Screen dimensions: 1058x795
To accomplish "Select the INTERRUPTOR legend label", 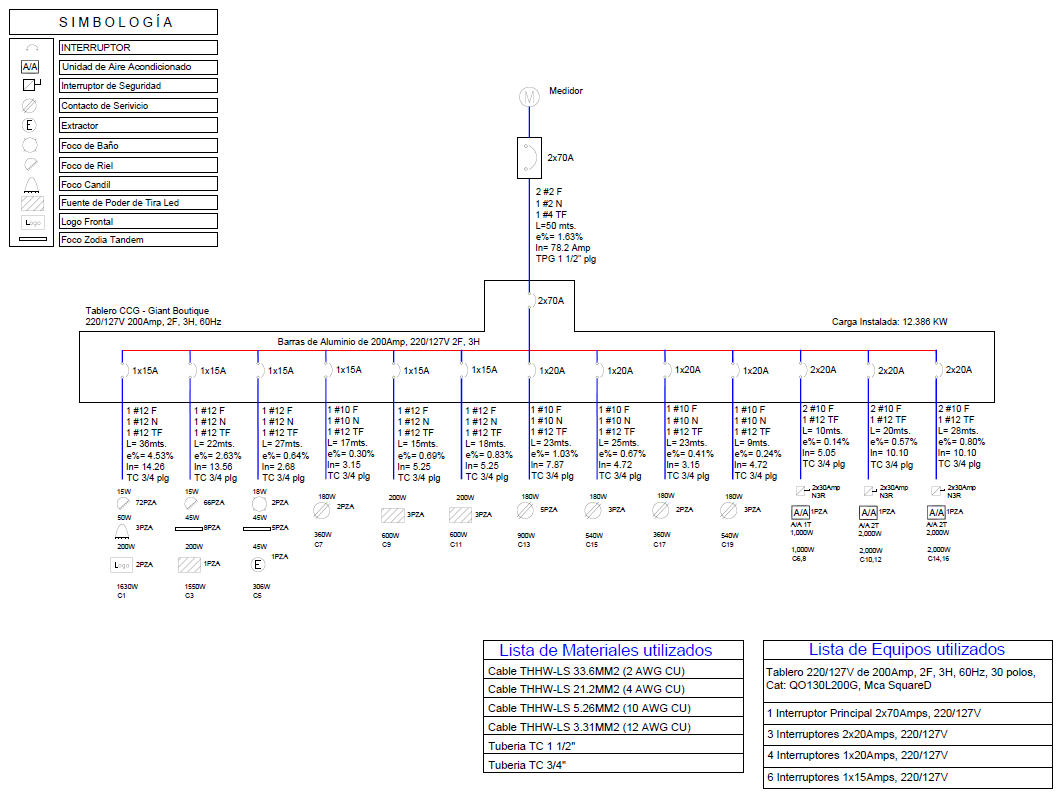I will coord(138,47).
